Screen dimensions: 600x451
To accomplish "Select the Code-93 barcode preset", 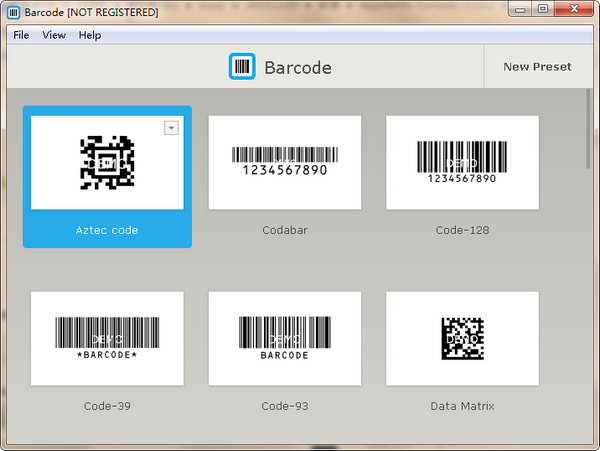I will pyautogui.click(x=284, y=338).
